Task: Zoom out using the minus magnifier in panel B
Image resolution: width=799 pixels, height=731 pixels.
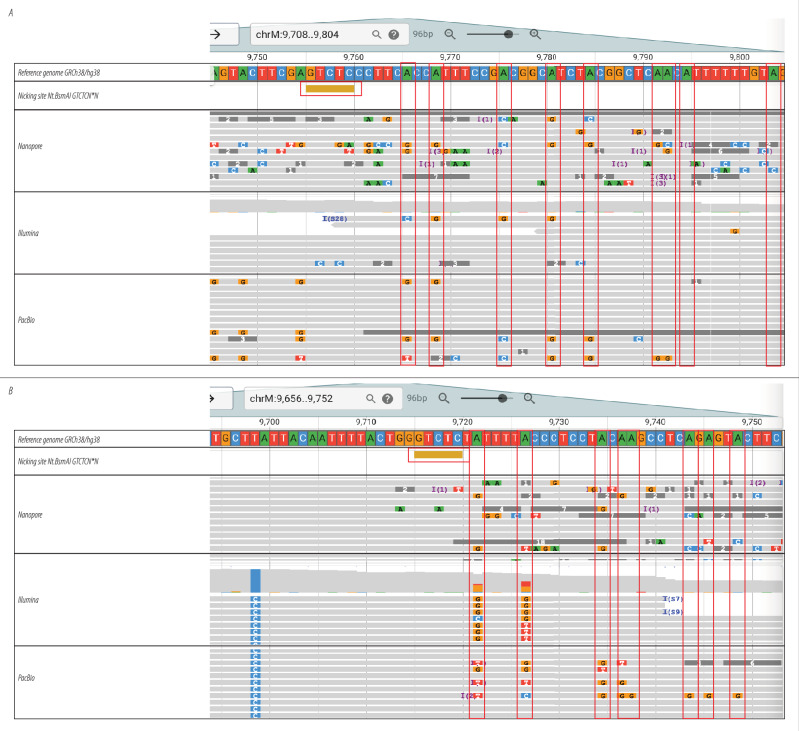Action: point(444,398)
